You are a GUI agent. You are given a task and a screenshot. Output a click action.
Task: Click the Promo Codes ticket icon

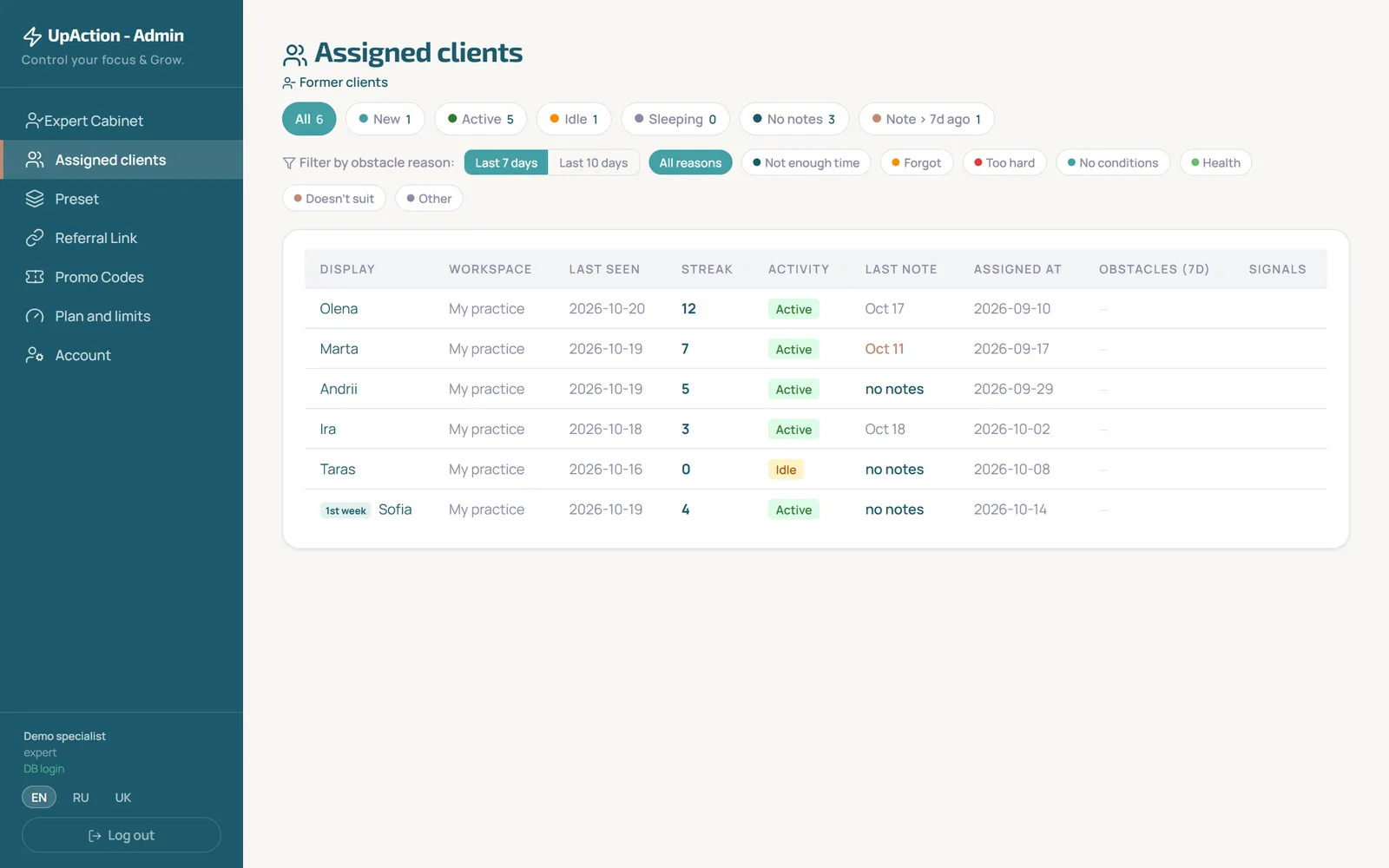(35, 277)
